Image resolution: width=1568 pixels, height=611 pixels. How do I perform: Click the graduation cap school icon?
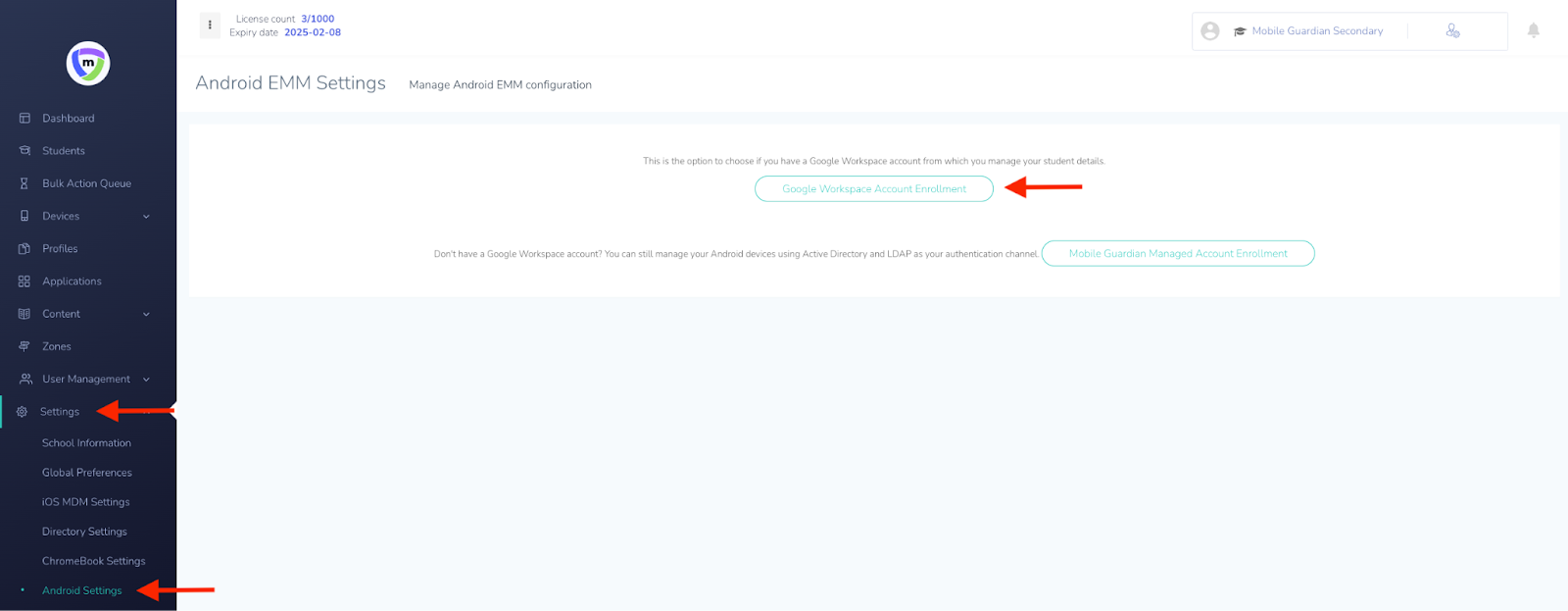point(1240,31)
